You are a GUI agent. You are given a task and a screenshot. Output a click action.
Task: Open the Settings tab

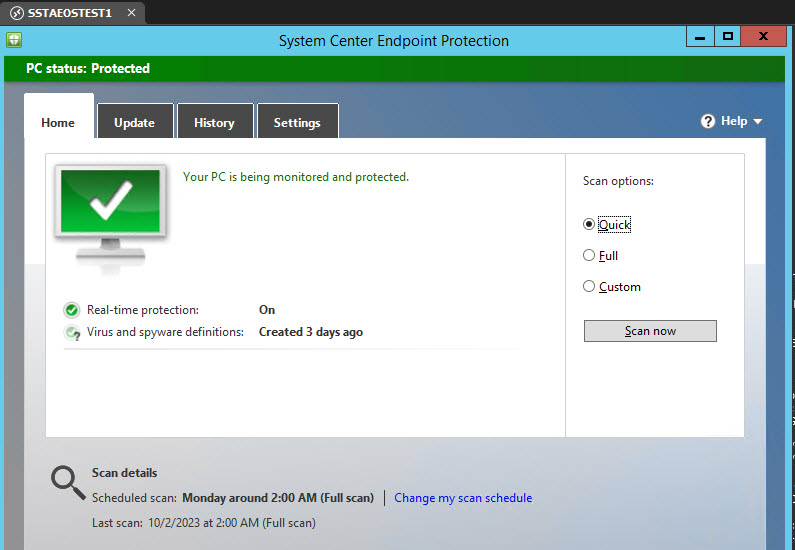coord(298,121)
